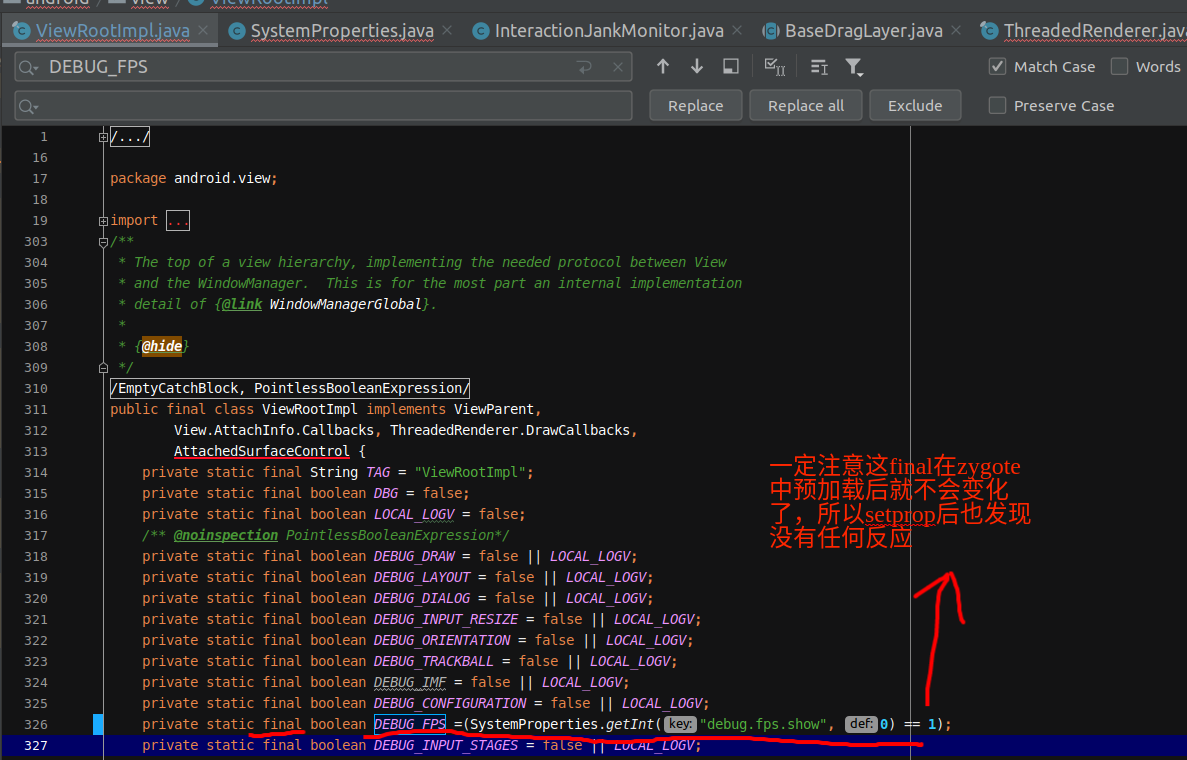Click DEBUG_LAYOUT on line 319

(422, 578)
